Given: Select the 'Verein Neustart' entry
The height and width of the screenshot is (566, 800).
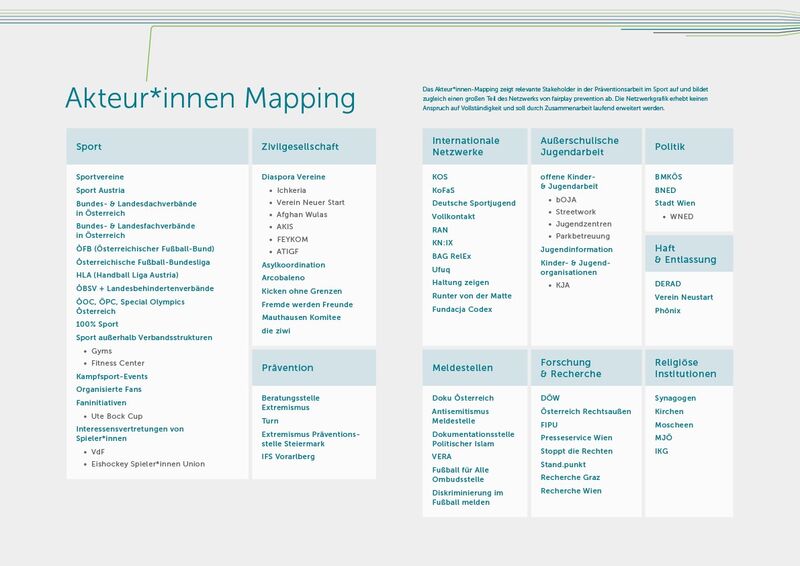Looking at the screenshot, I should point(684,297).
